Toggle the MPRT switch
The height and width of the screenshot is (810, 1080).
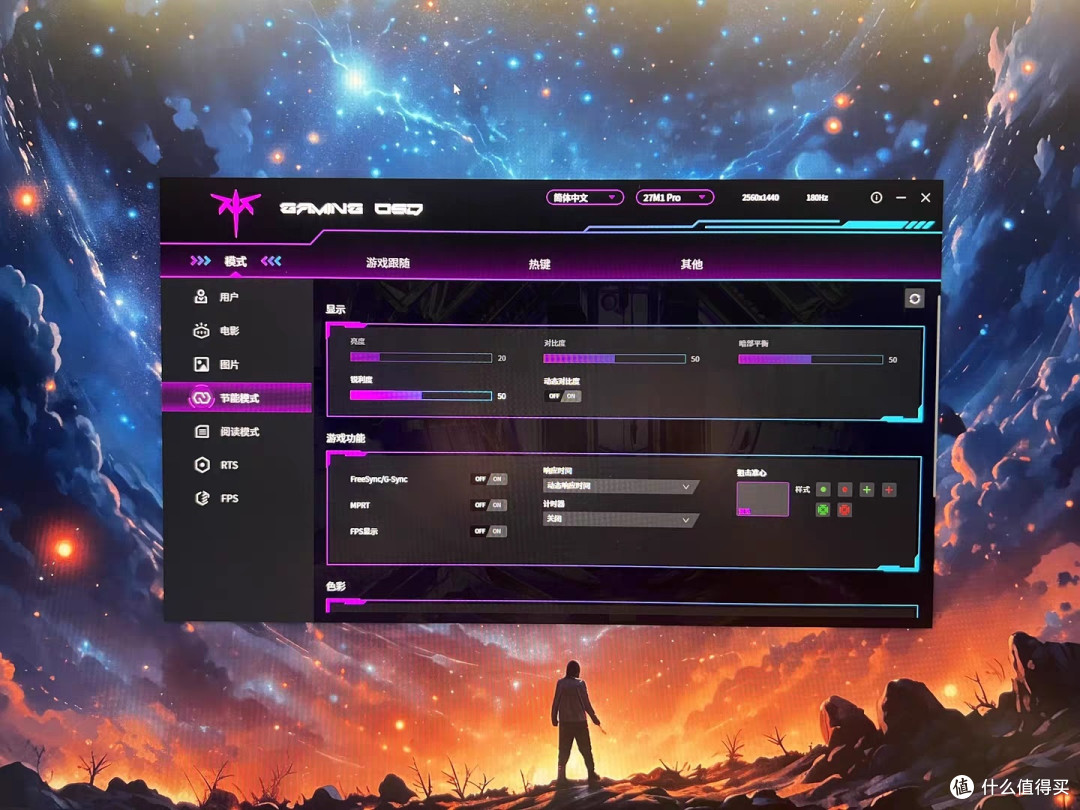(x=489, y=505)
